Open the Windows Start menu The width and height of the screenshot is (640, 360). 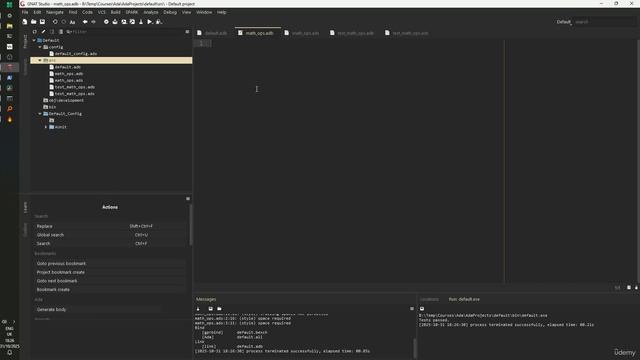point(9,5)
